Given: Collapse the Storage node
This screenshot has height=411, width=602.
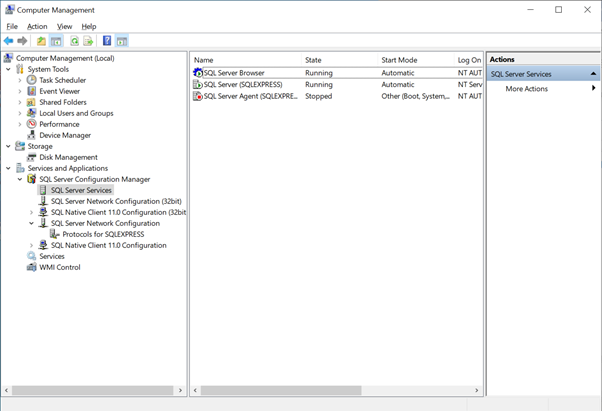Looking at the screenshot, I should click(x=8, y=146).
